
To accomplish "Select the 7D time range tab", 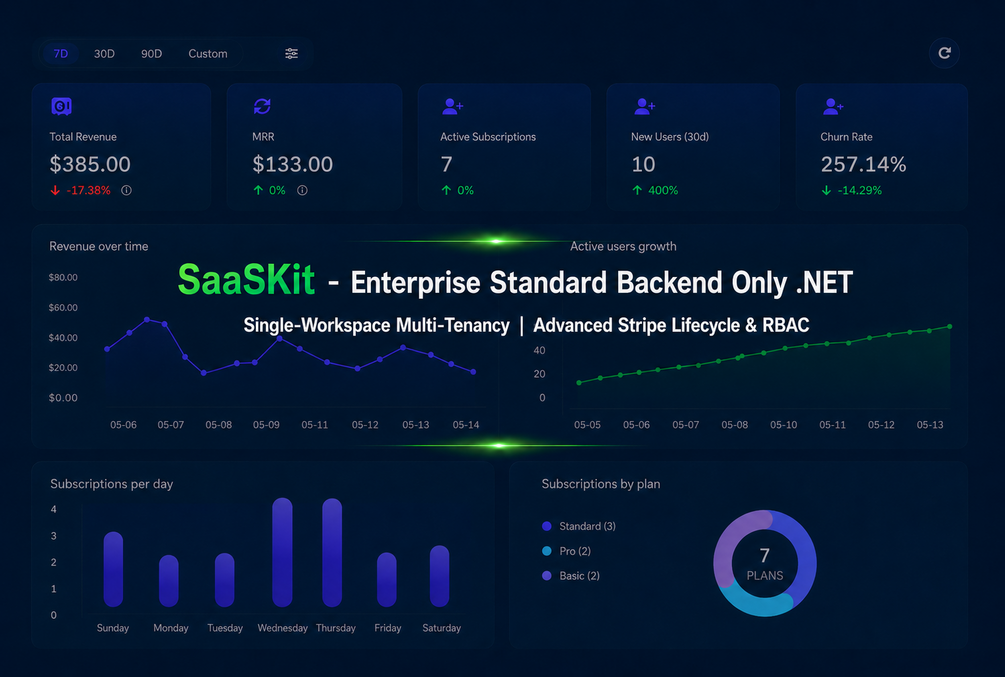I will coord(61,54).
